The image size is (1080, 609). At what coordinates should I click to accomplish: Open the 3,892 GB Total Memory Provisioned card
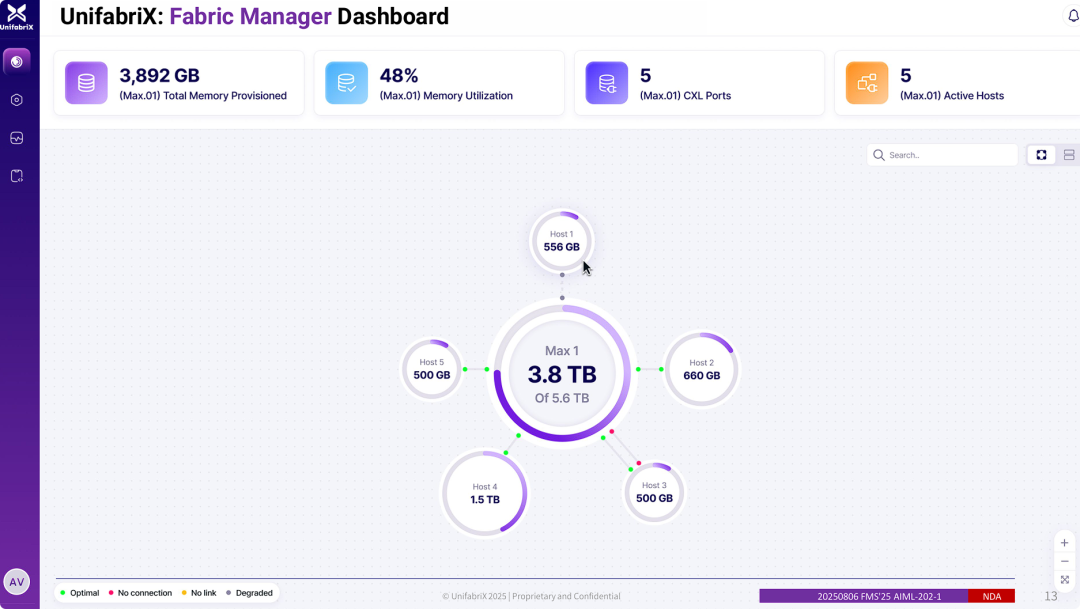pyautogui.click(x=179, y=83)
